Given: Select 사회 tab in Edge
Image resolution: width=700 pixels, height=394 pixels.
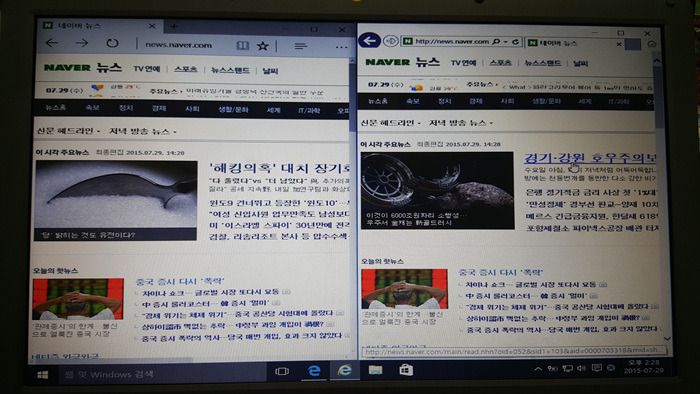Looking at the screenshot, I should coord(192,109).
